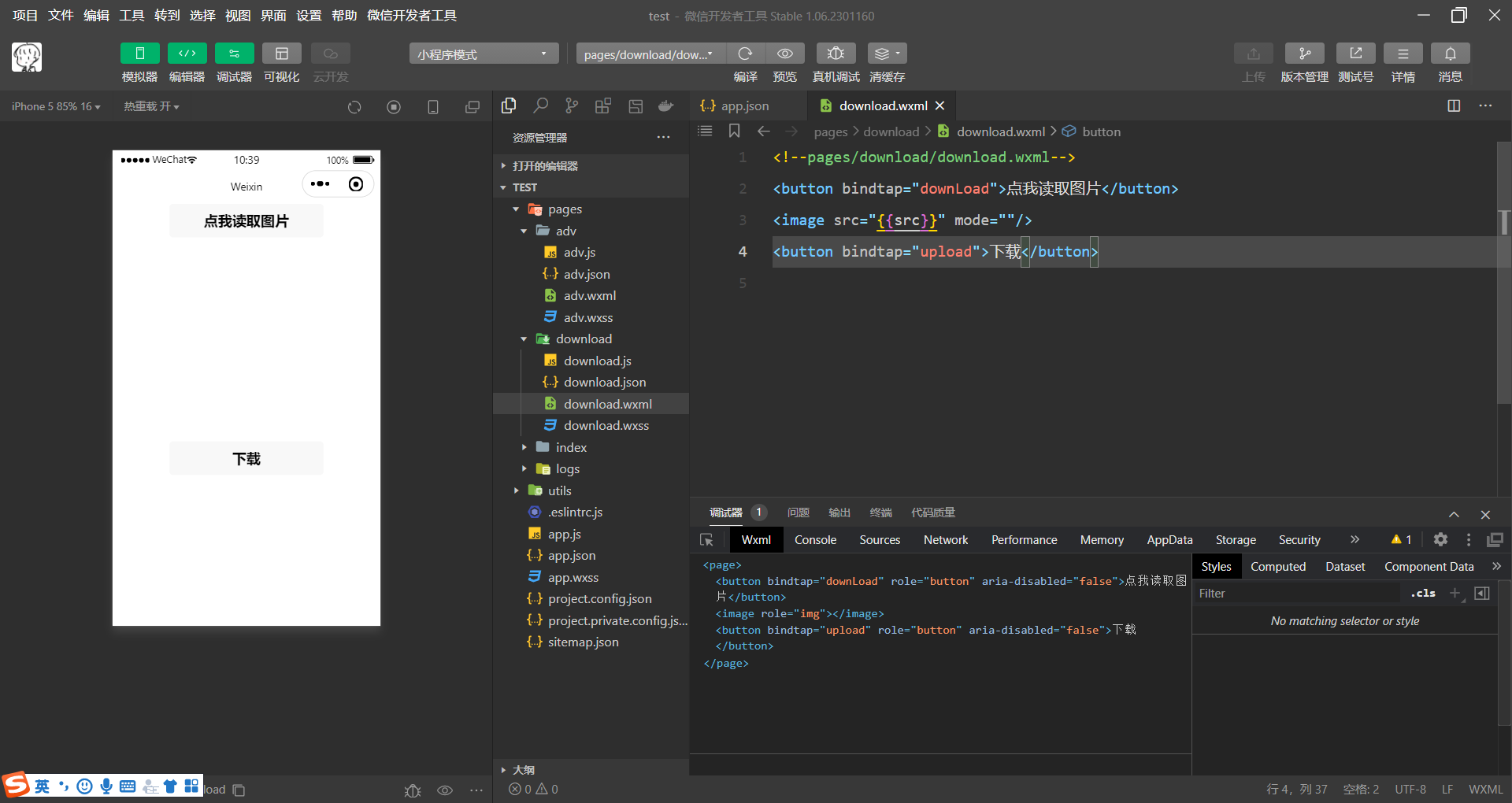Close the download.wxml editor tab
This screenshot has height=803, width=1512.
pos(939,105)
